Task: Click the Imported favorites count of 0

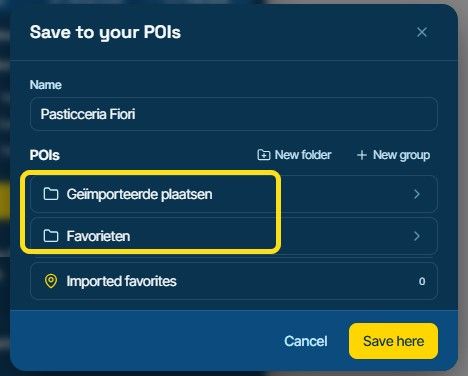Action: click(422, 281)
